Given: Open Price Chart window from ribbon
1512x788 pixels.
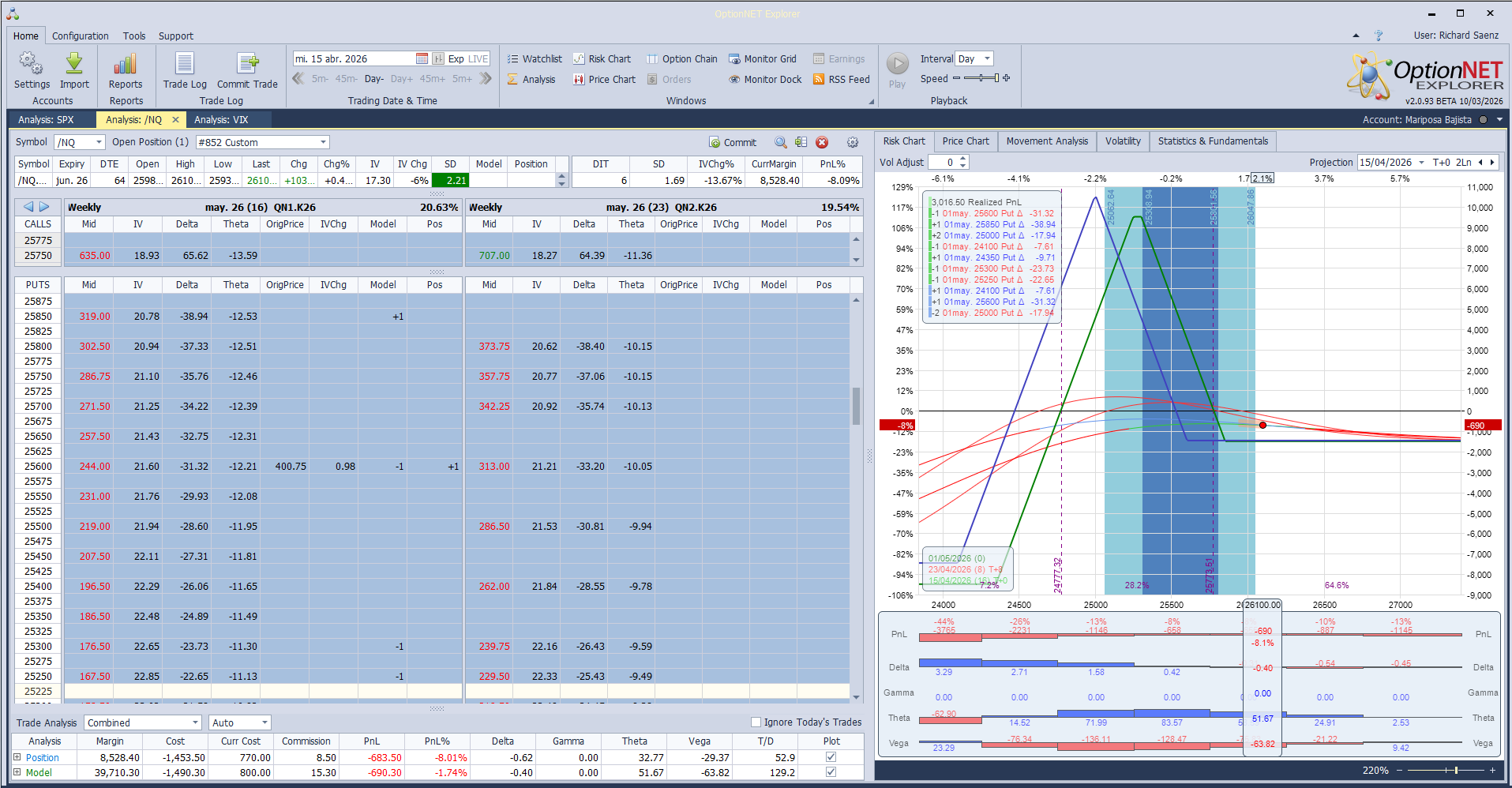Looking at the screenshot, I should coord(604,79).
